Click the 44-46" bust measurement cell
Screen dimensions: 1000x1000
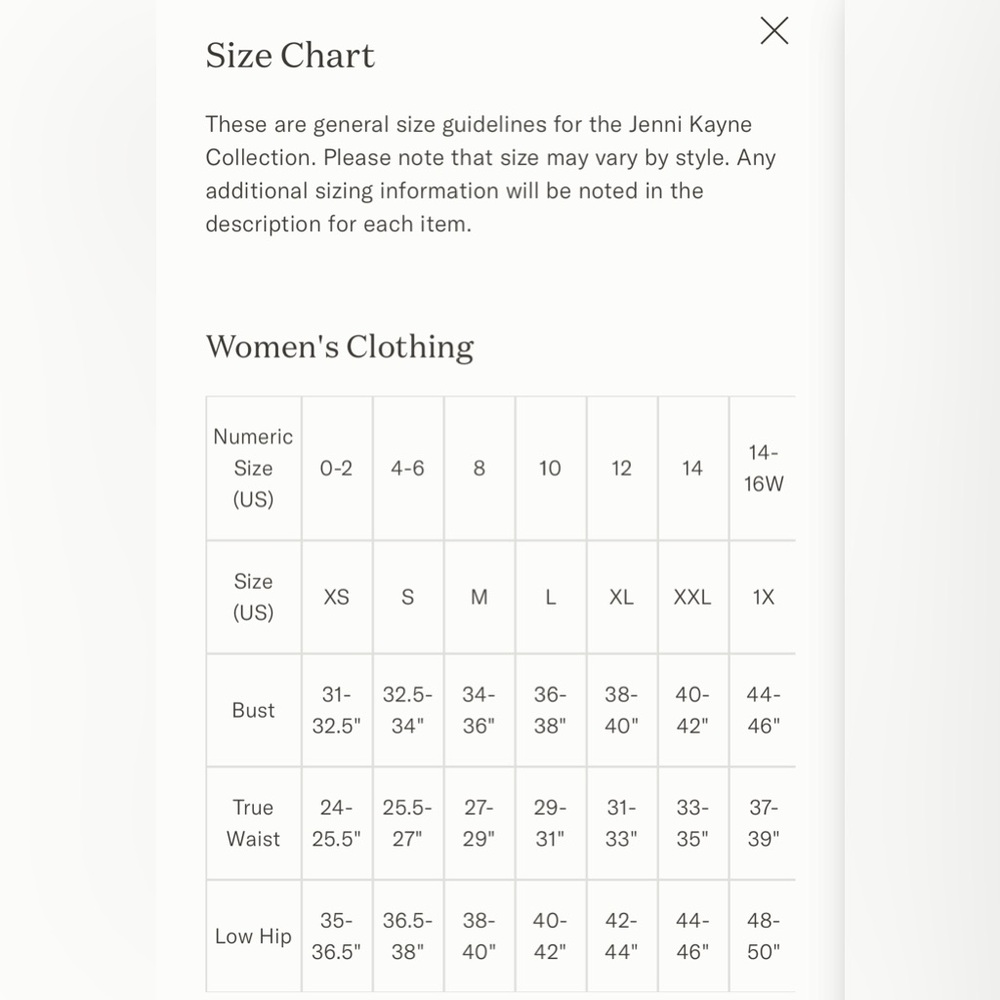763,710
